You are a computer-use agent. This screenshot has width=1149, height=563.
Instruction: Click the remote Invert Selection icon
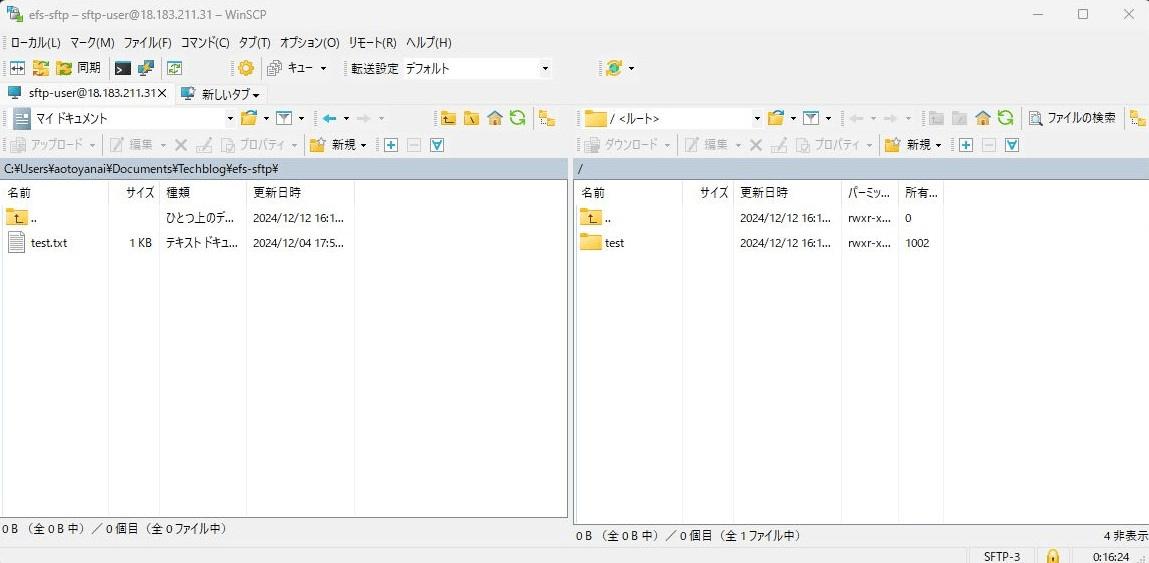pyautogui.click(x=1013, y=145)
